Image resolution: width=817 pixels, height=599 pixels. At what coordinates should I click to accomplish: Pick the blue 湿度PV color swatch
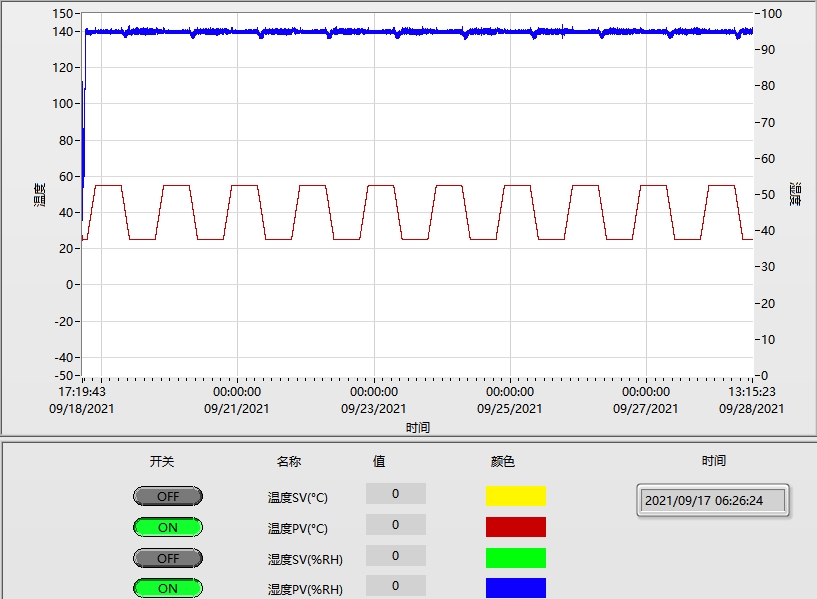pyautogui.click(x=515, y=588)
